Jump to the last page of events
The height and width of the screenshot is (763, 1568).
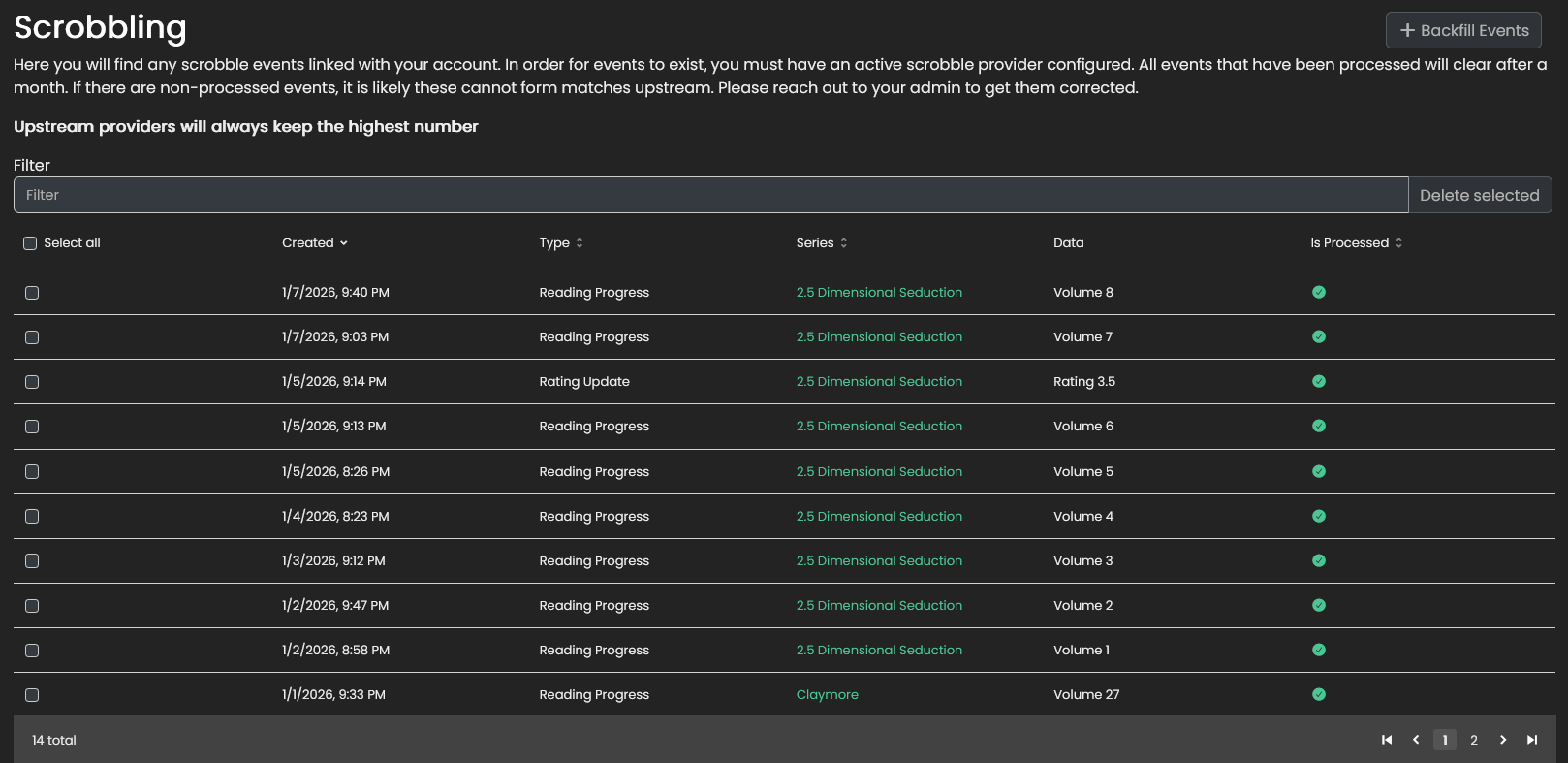1532,740
